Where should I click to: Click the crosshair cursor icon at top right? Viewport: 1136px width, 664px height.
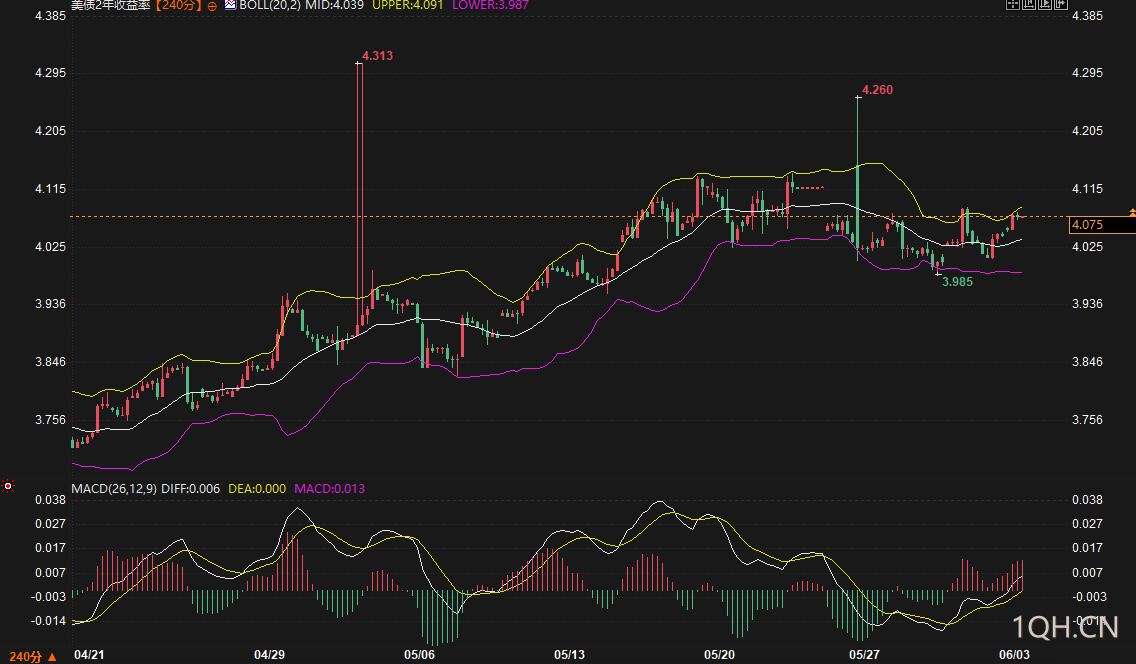pyautogui.click(x=1013, y=4)
